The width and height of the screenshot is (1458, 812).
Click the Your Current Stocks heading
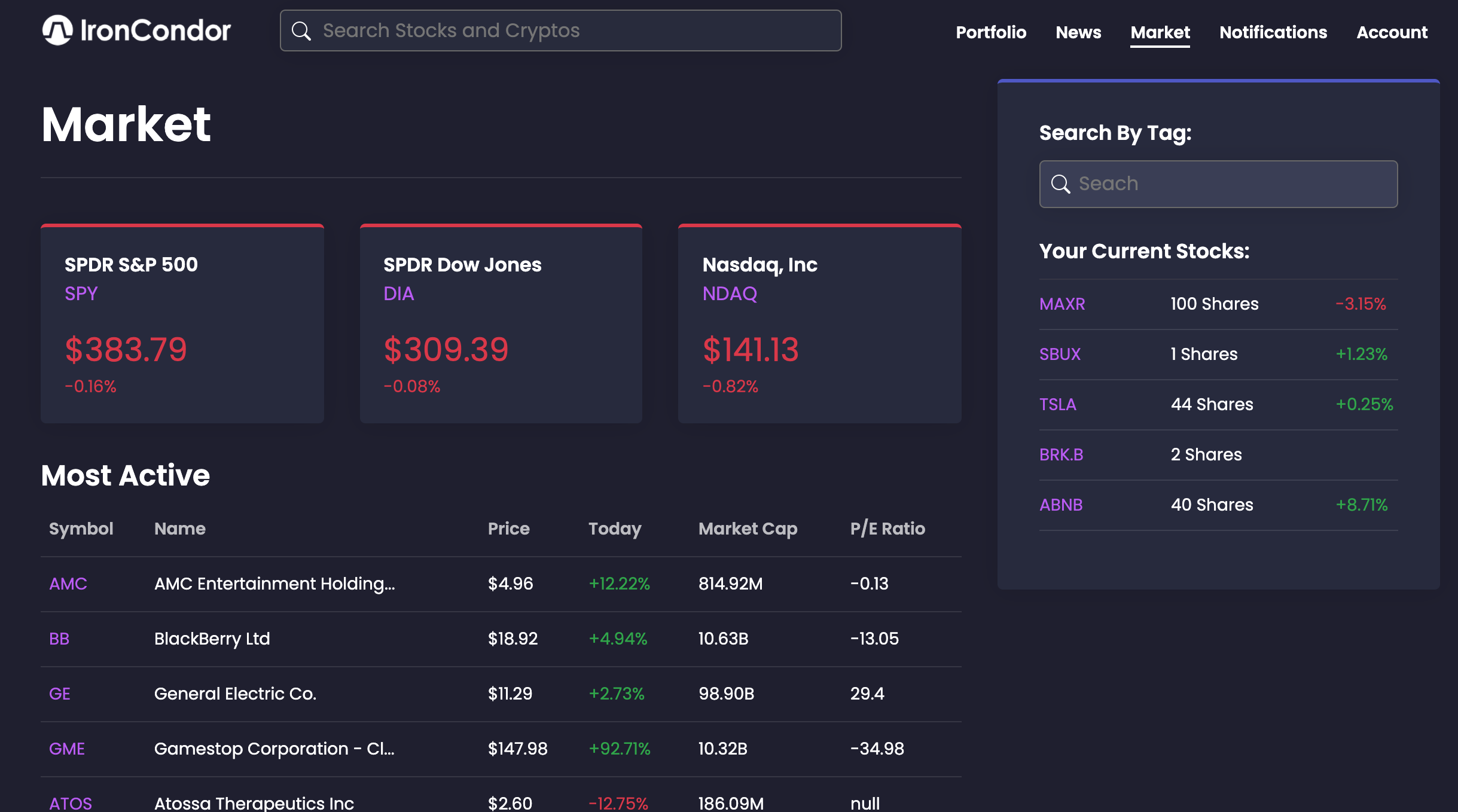point(1144,251)
